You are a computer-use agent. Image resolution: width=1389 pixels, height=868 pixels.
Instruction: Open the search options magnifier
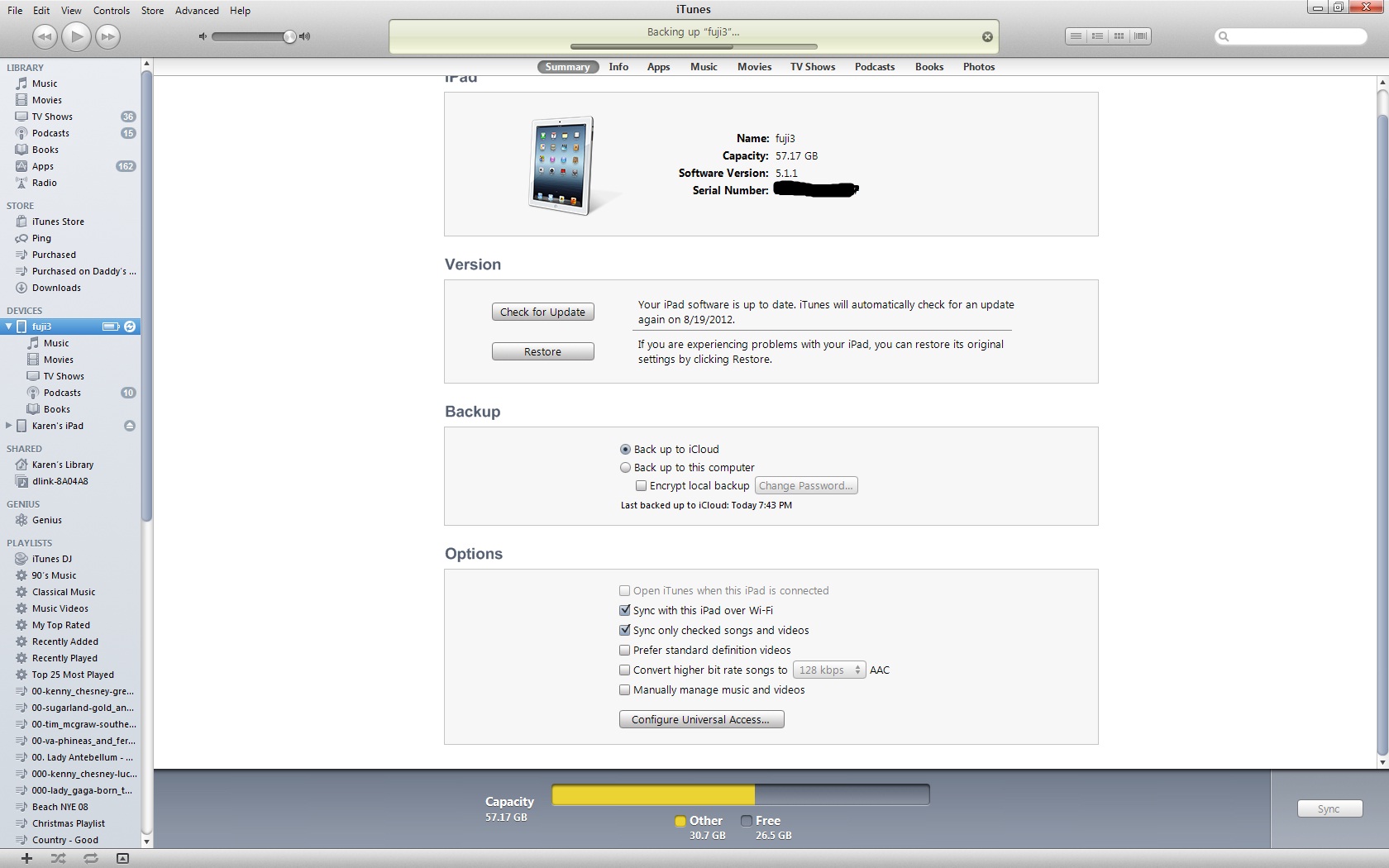point(1224,36)
